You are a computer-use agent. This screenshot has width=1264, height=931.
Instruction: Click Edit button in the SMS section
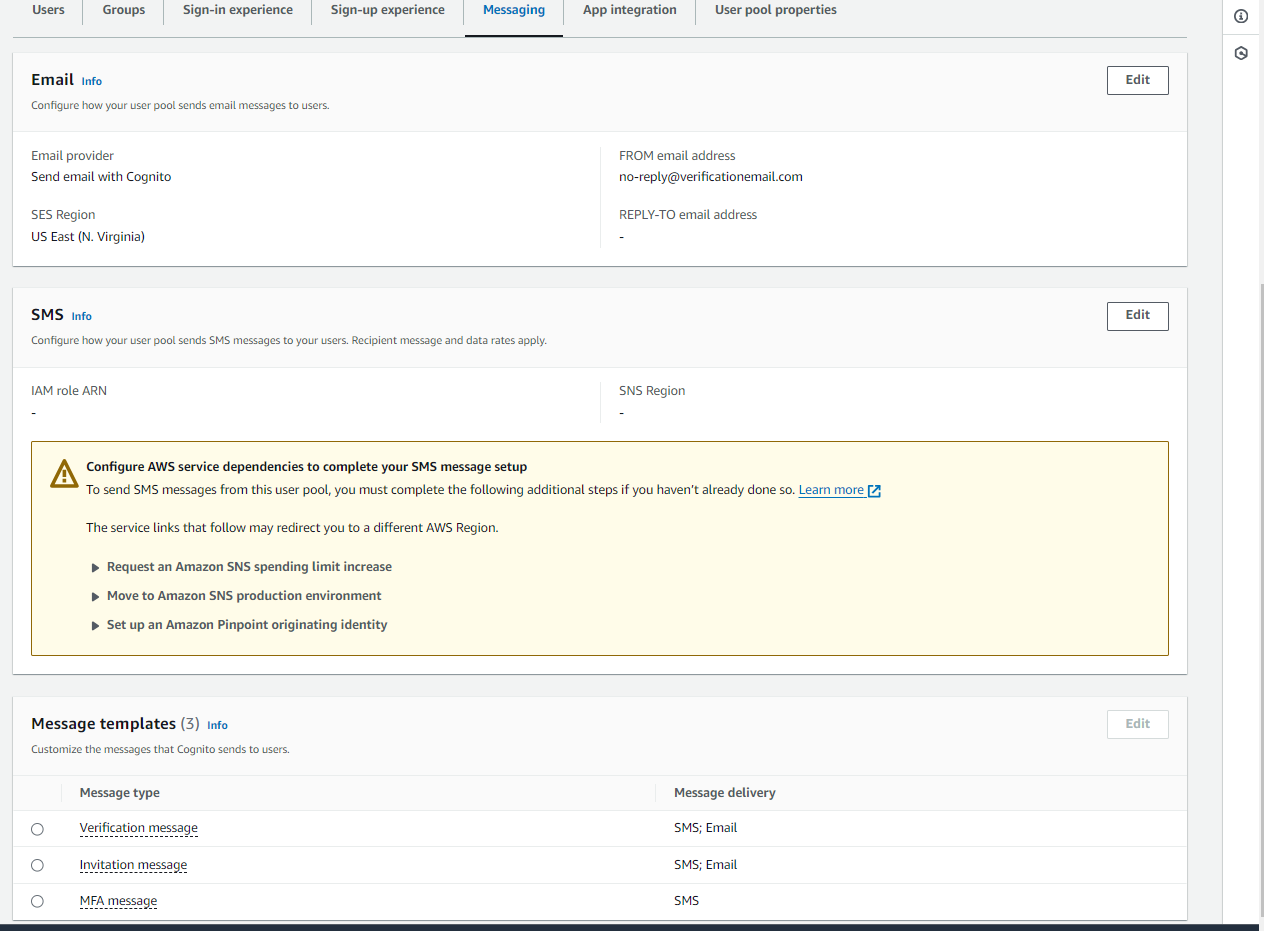tap(1137, 315)
